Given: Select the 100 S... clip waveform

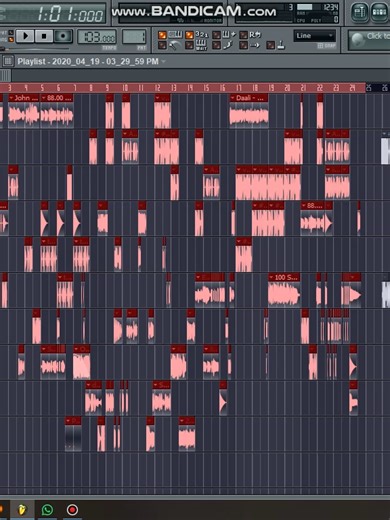Looking at the screenshot, I should 284,294.
